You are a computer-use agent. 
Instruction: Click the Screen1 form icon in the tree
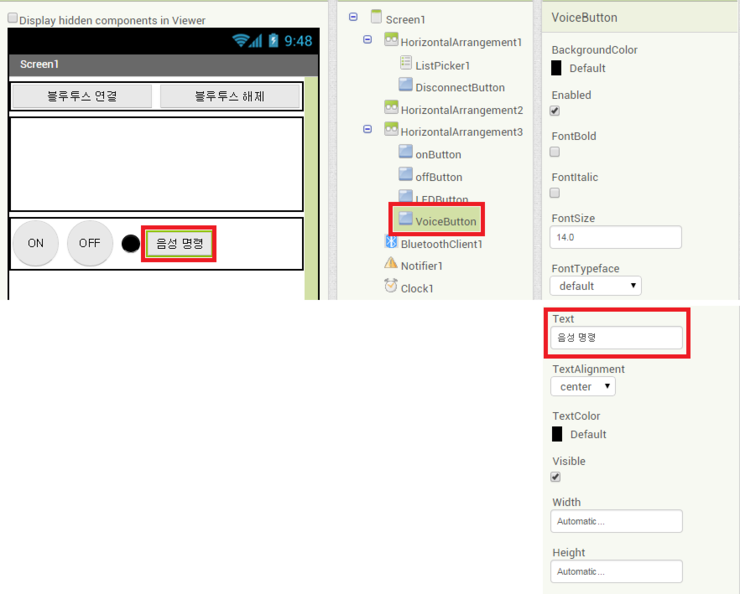tap(376, 17)
